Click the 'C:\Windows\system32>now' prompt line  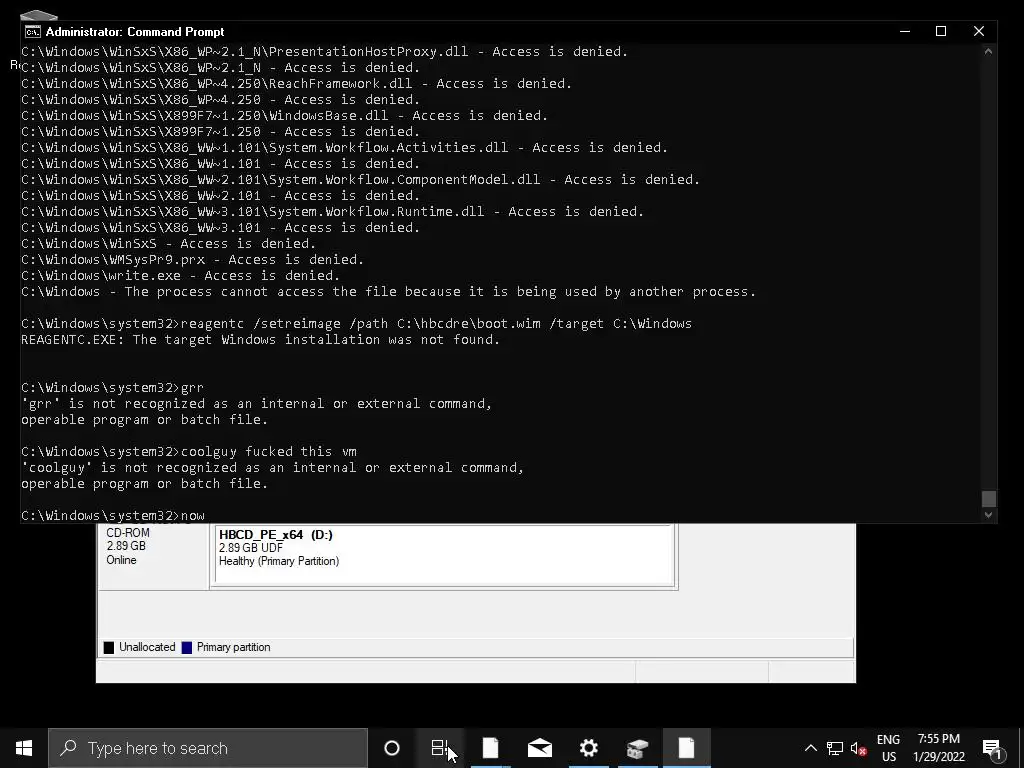[x=113, y=516]
